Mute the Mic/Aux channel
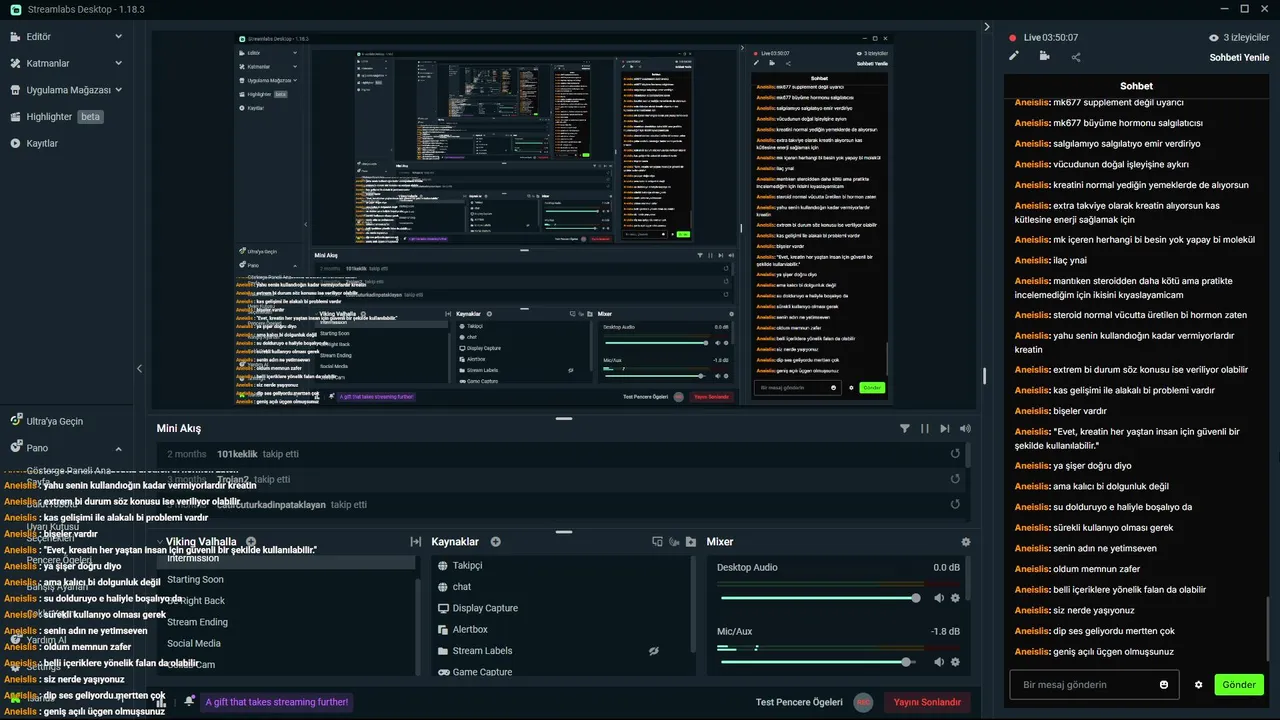Screen dimensions: 1280x720 (x=939, y=662)
